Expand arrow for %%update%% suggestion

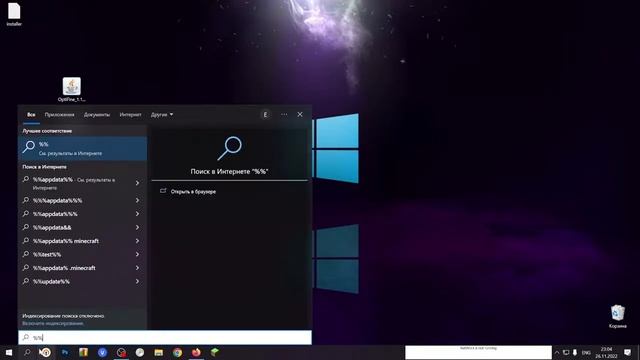(138, 281)
